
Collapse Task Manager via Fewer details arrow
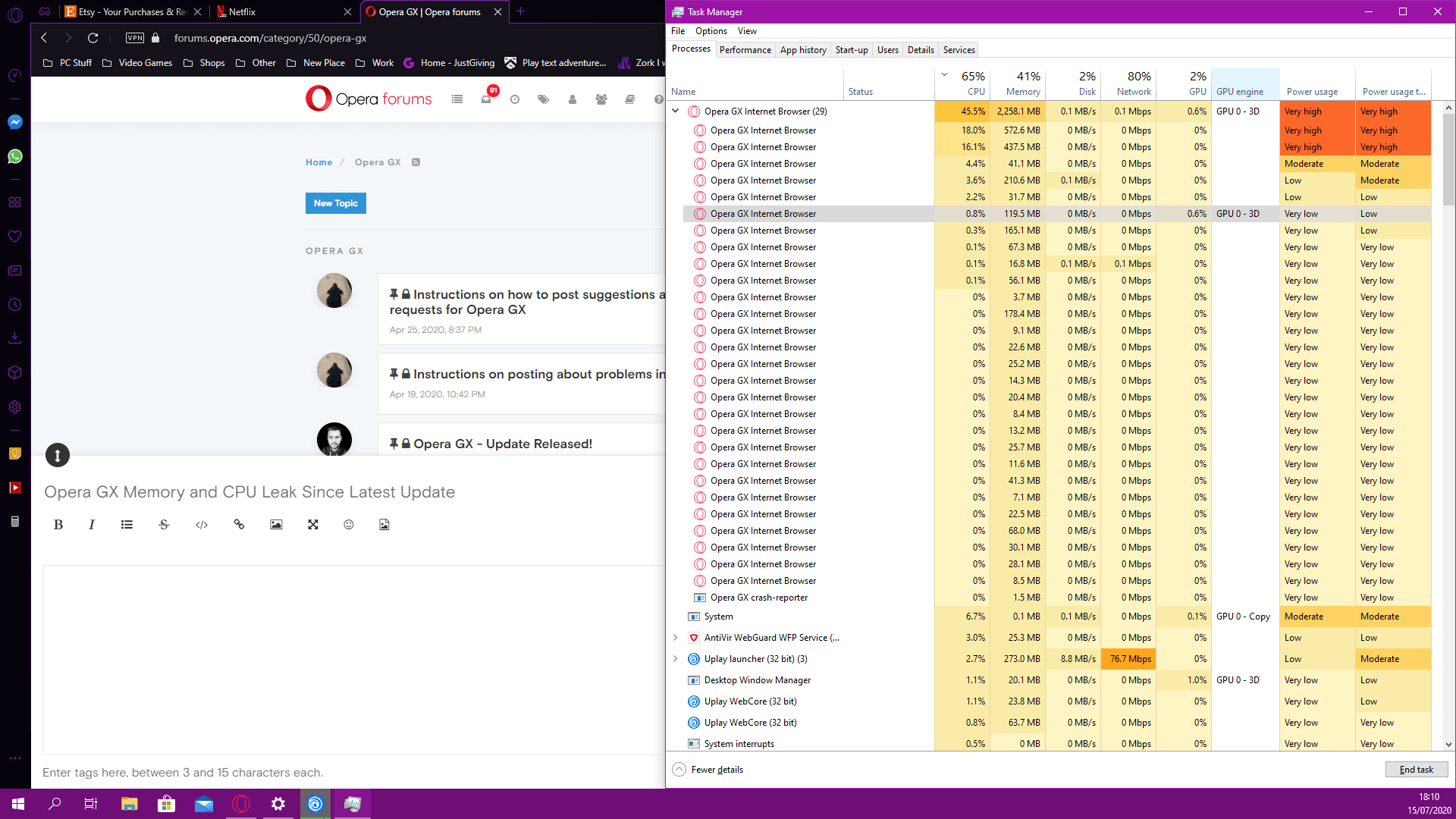679,769
